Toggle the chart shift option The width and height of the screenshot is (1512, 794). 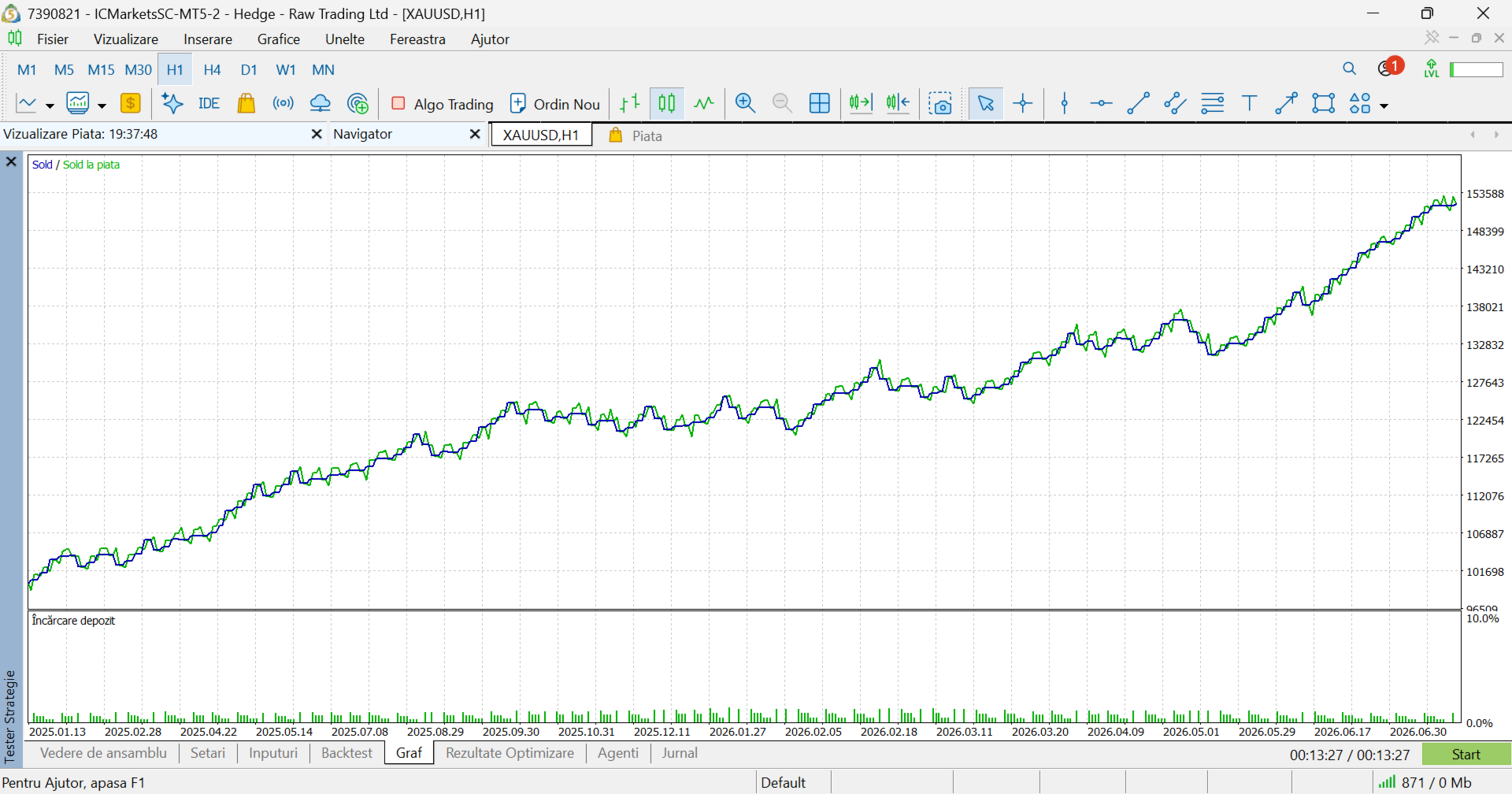[899, 103]
